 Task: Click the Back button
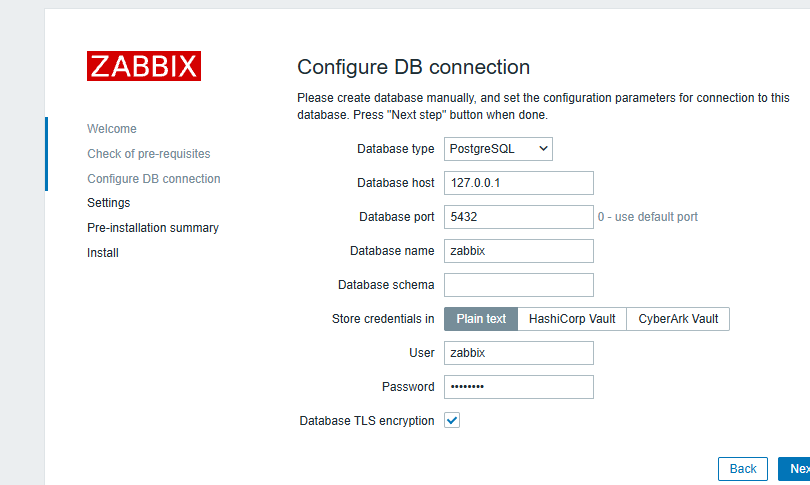coord(743,469)
